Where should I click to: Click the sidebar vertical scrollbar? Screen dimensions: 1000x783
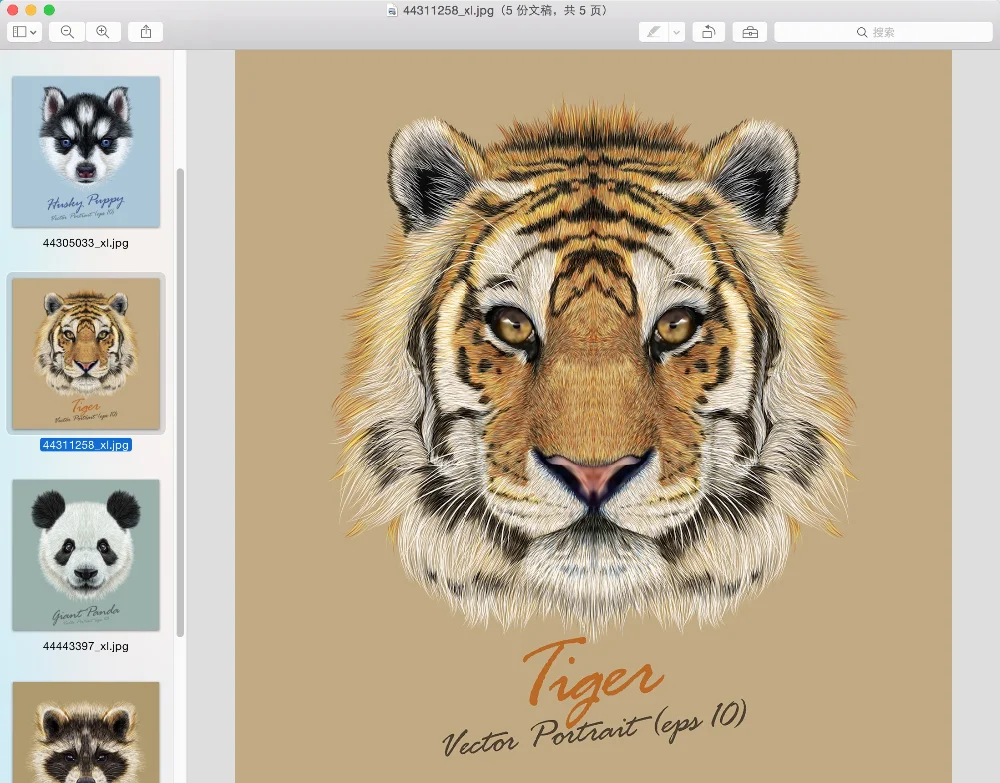point(180,402)
